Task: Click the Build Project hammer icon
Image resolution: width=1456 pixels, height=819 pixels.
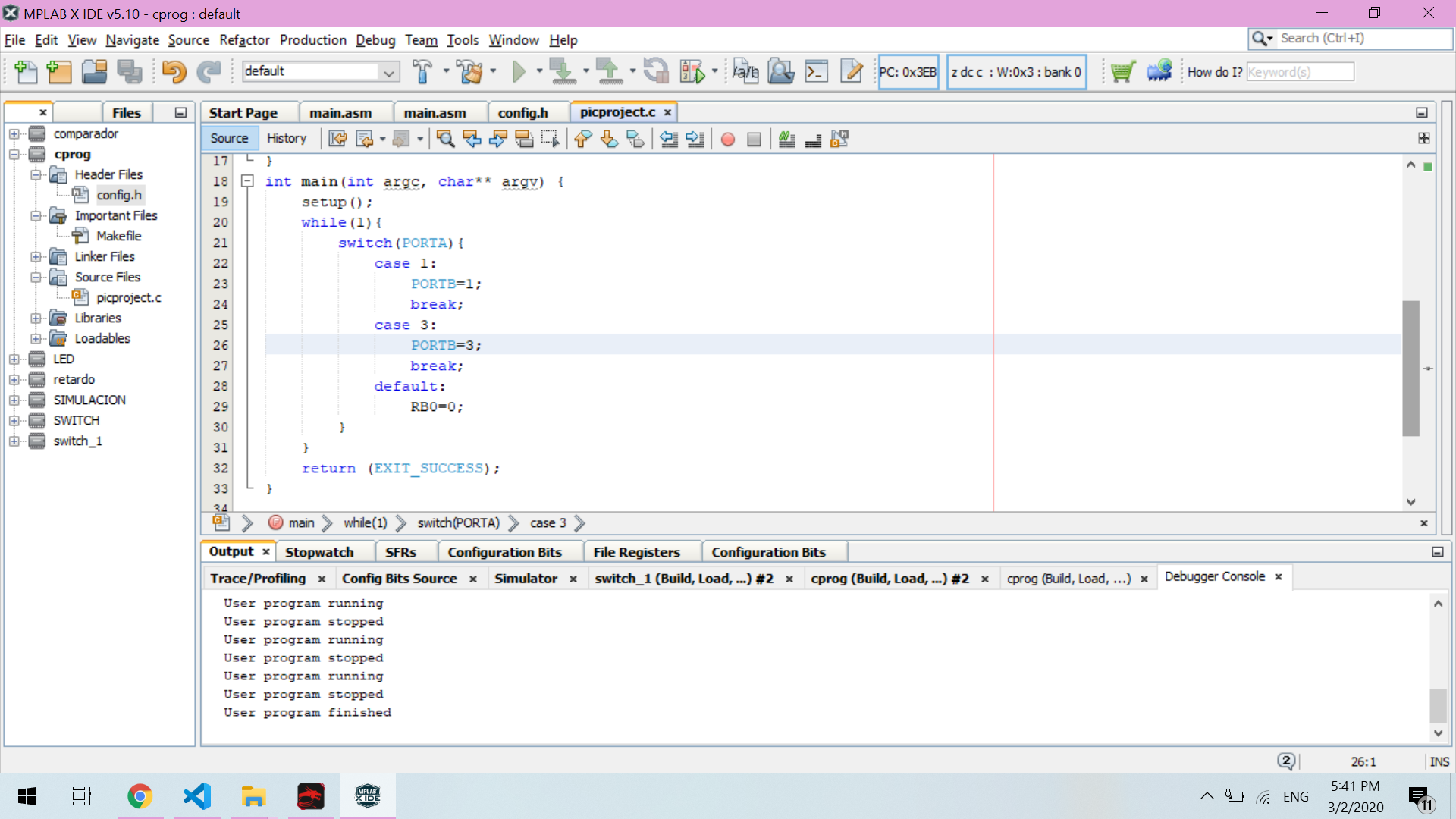Action: tap(422, 72)
